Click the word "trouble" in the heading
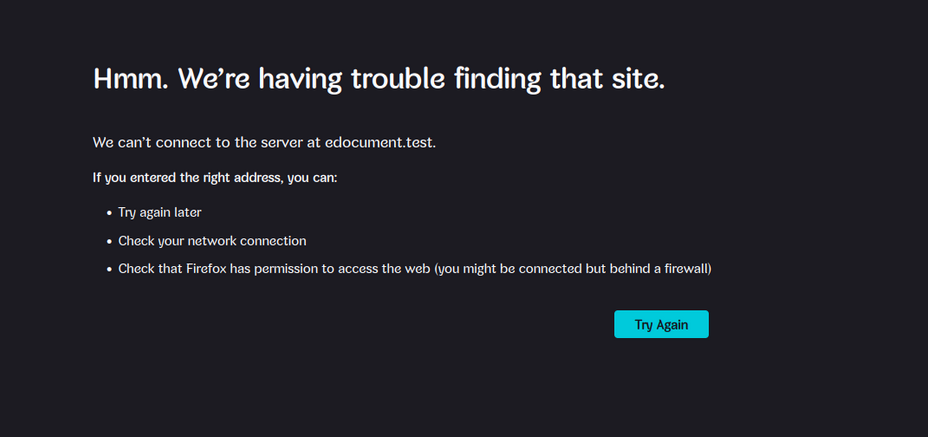 click(x=395, y=78)
